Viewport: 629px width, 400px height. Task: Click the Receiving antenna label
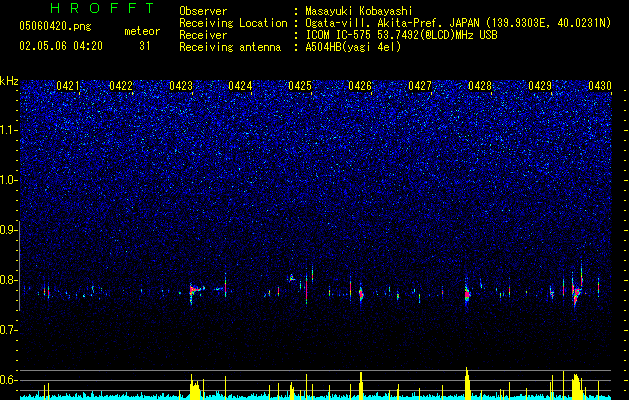point(230,47)
